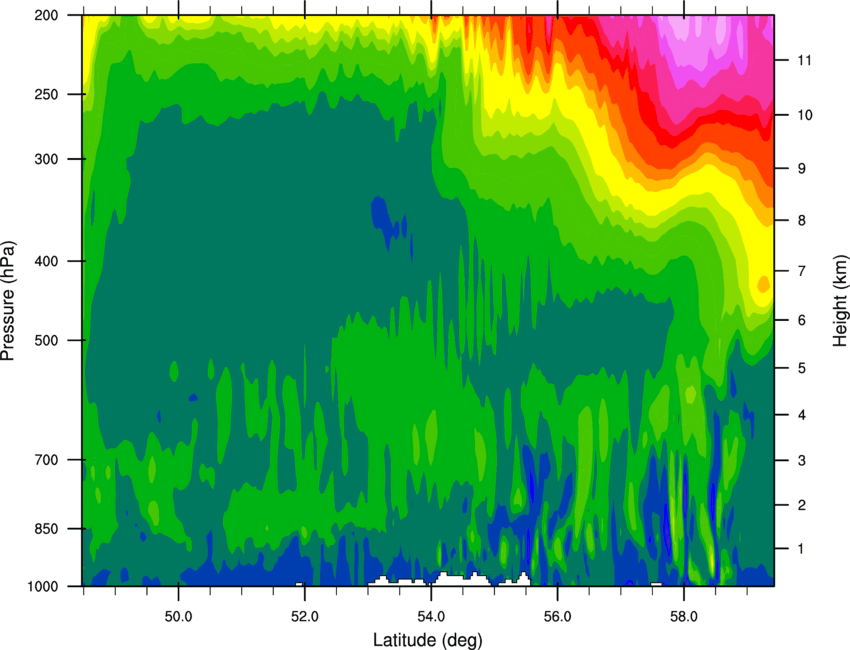Click the 'Latitude (deg)' axis title
Image resolution: width=850 pixels, height=650 pixels.
tap(428, 640)
